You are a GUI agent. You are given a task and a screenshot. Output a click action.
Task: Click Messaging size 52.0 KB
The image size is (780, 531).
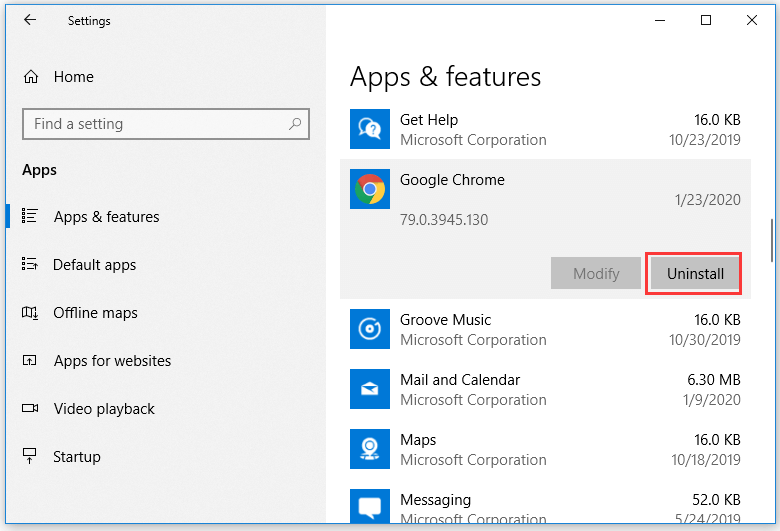pos(716,500)
